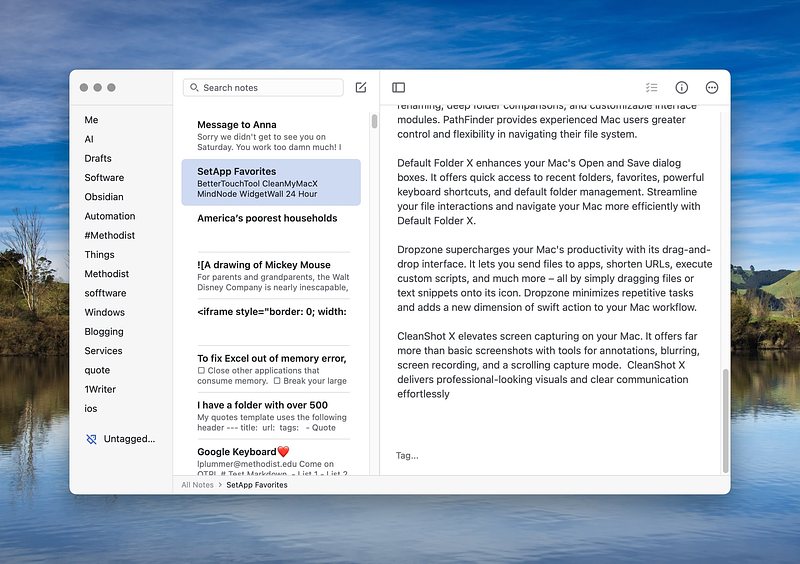Select the #Methodist tag

point(110,235)
